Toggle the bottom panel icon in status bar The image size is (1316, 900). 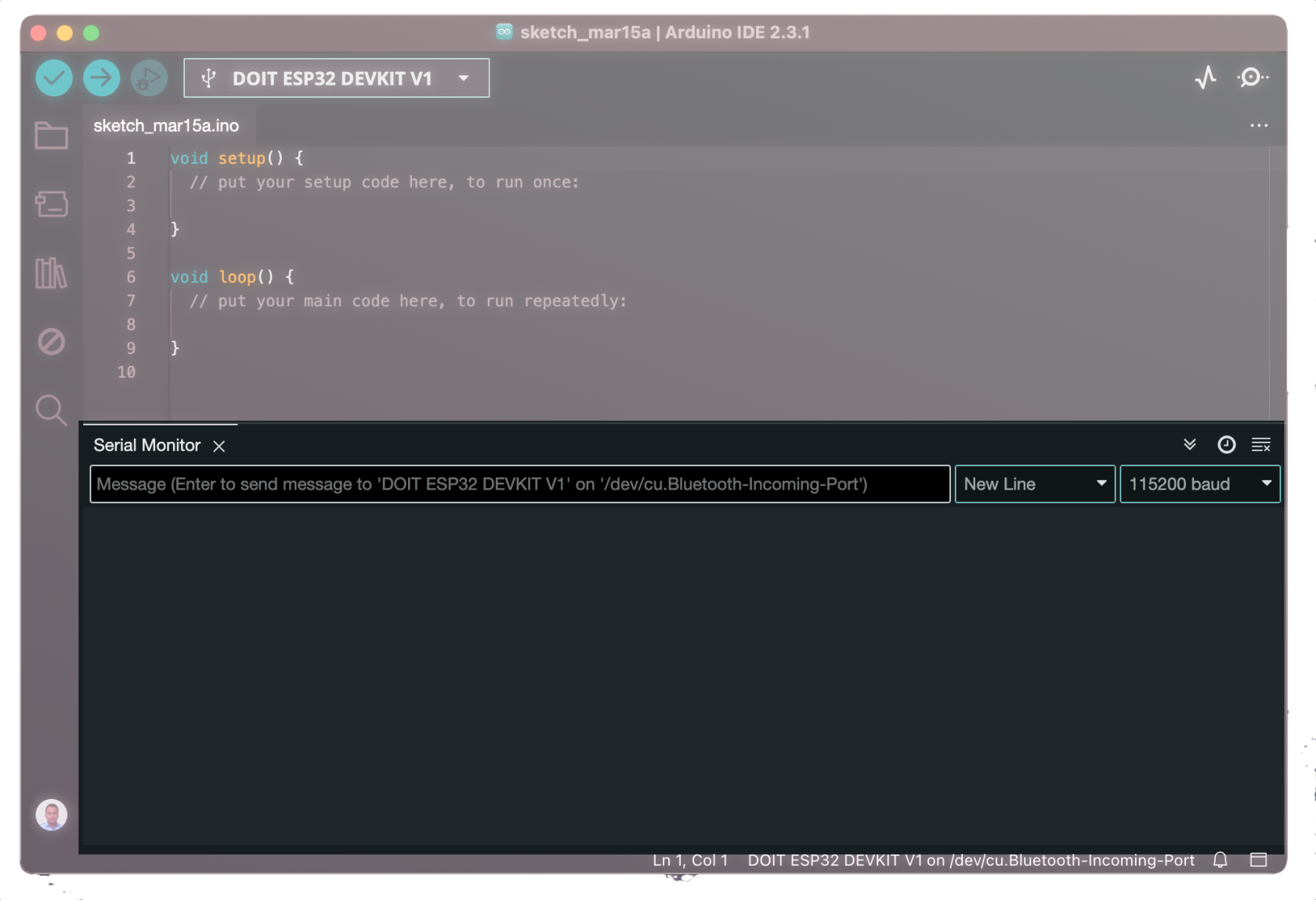point(1259,860)
